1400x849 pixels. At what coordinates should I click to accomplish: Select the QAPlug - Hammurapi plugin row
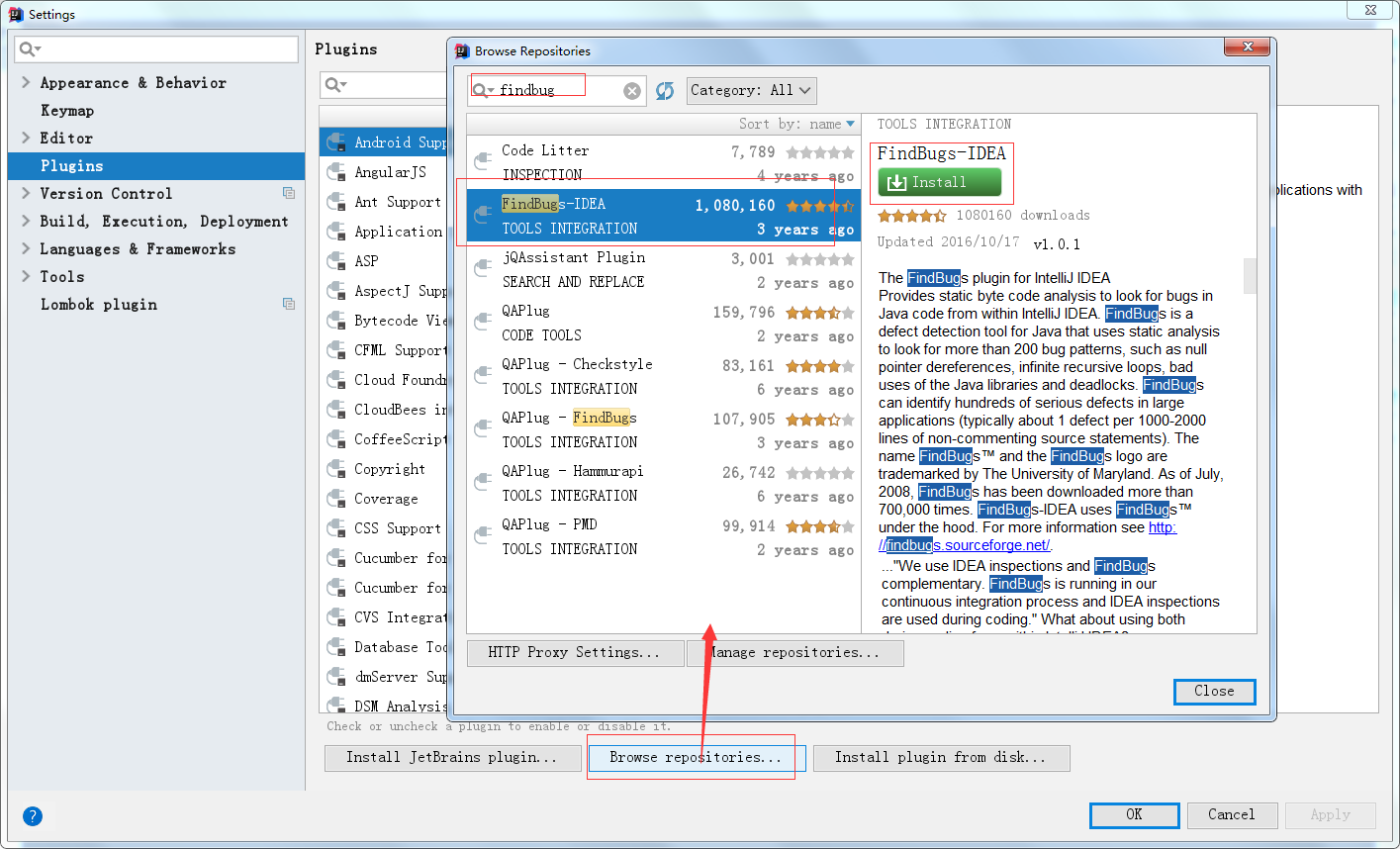tap(663, 483)
